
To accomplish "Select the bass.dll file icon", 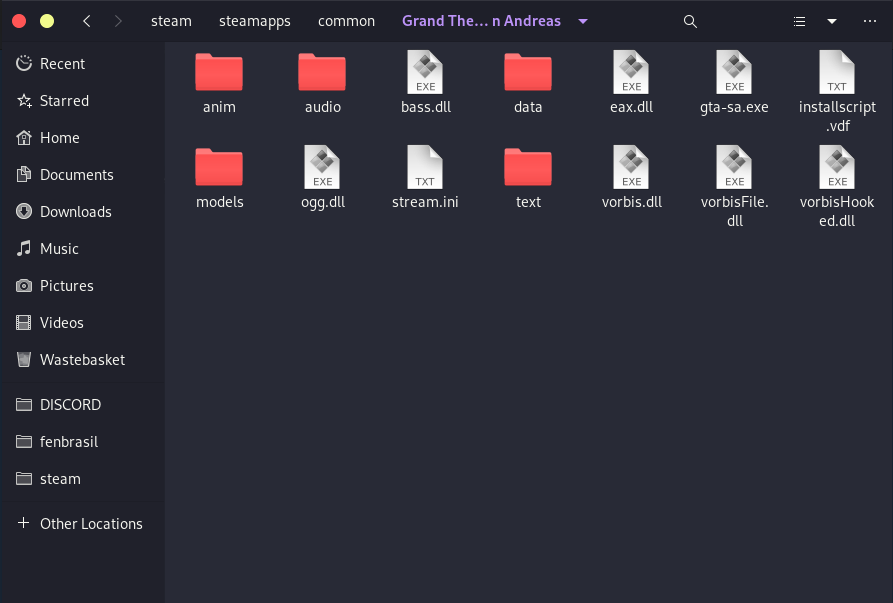I will pyautogui.click(x=425, y=72).
